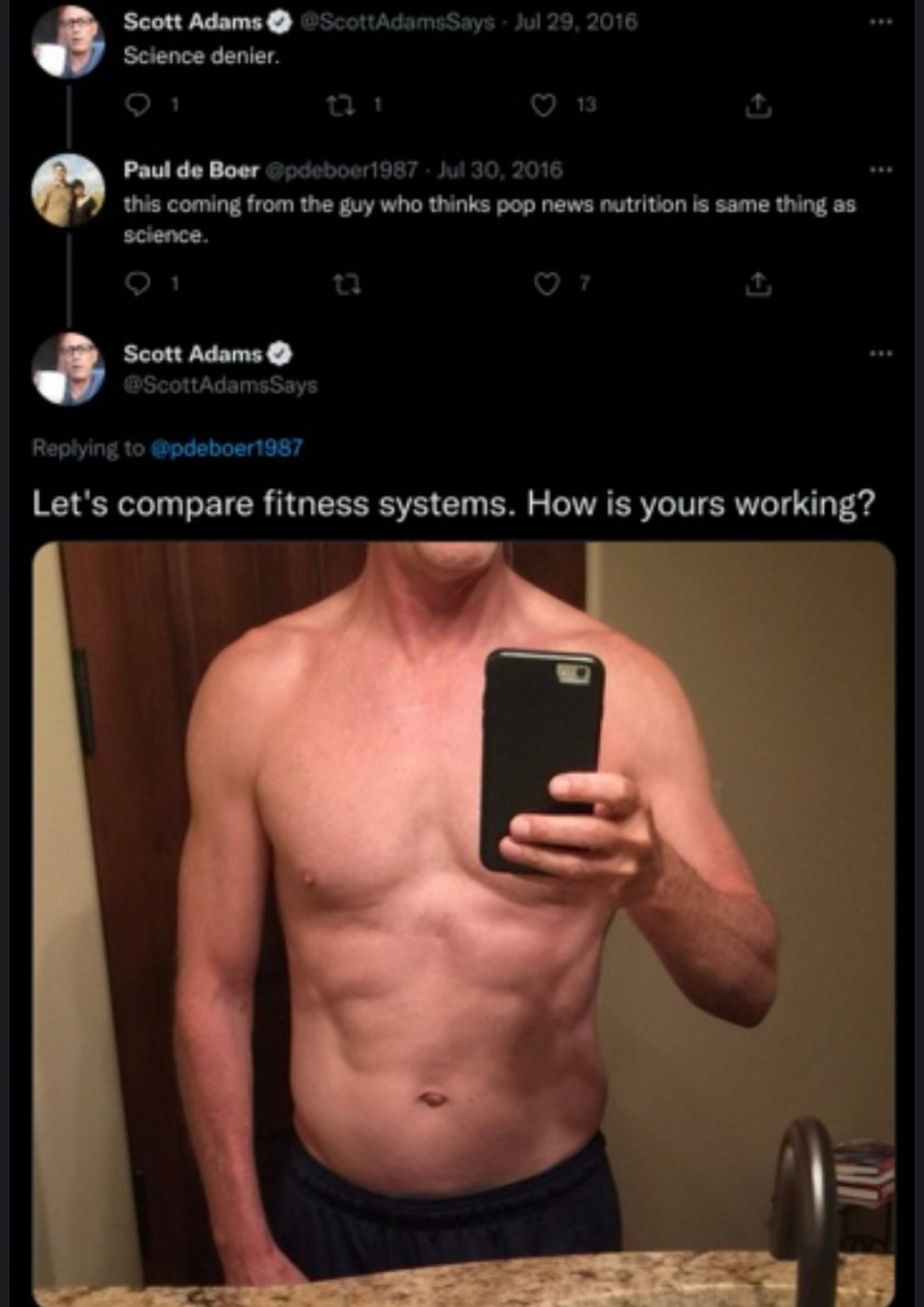The image size is (924, 1307).
Task: Like Paul de Boer's tweet with 7 likes
Action: [546, 284]
